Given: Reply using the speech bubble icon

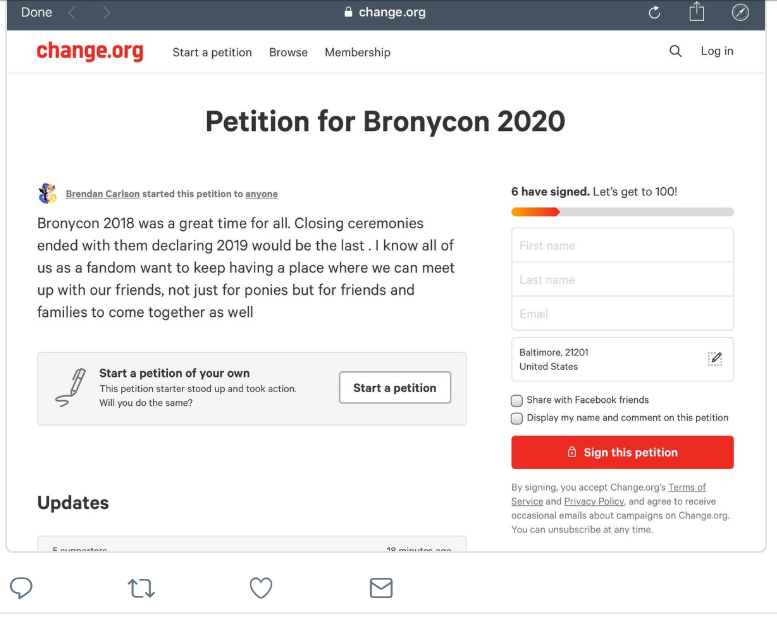Looking at the screenshot, I should [x=21, y=588].
